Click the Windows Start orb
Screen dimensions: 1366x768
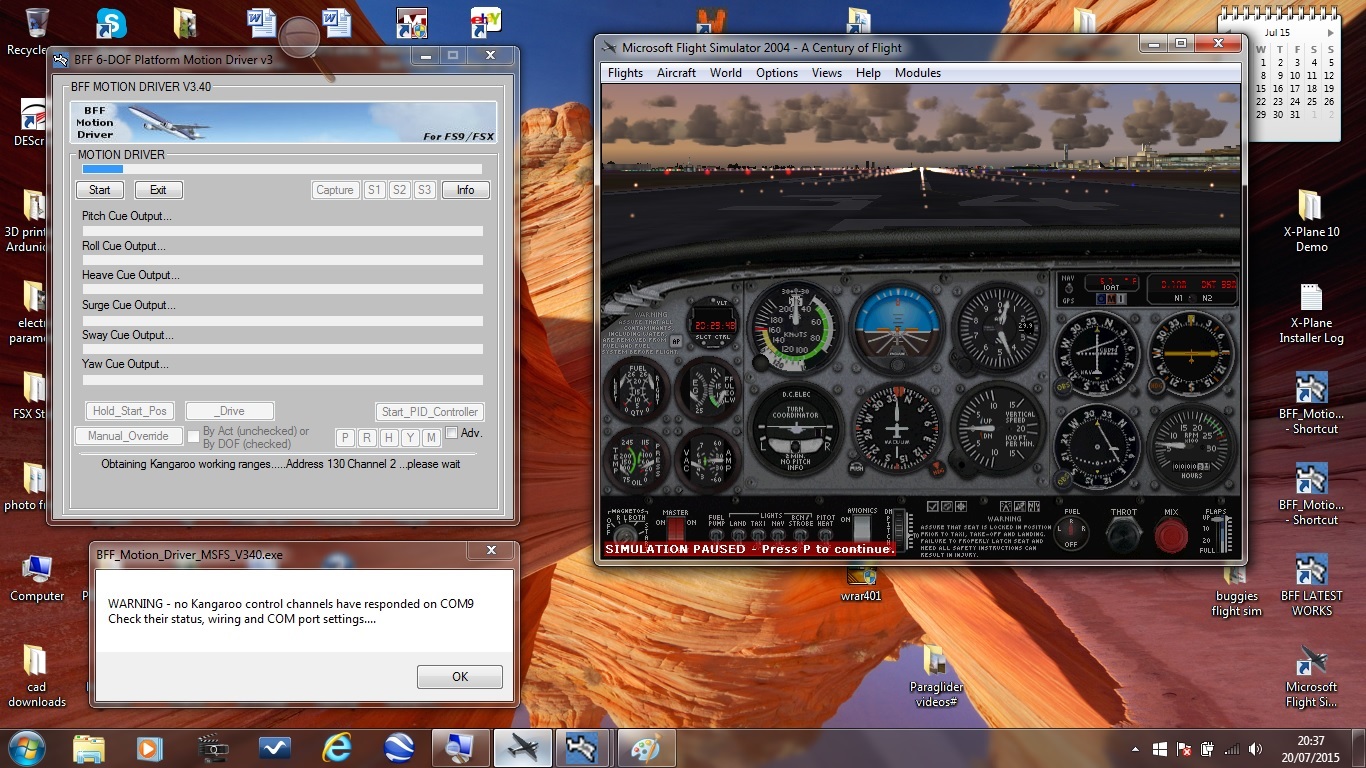coord(25,747)
